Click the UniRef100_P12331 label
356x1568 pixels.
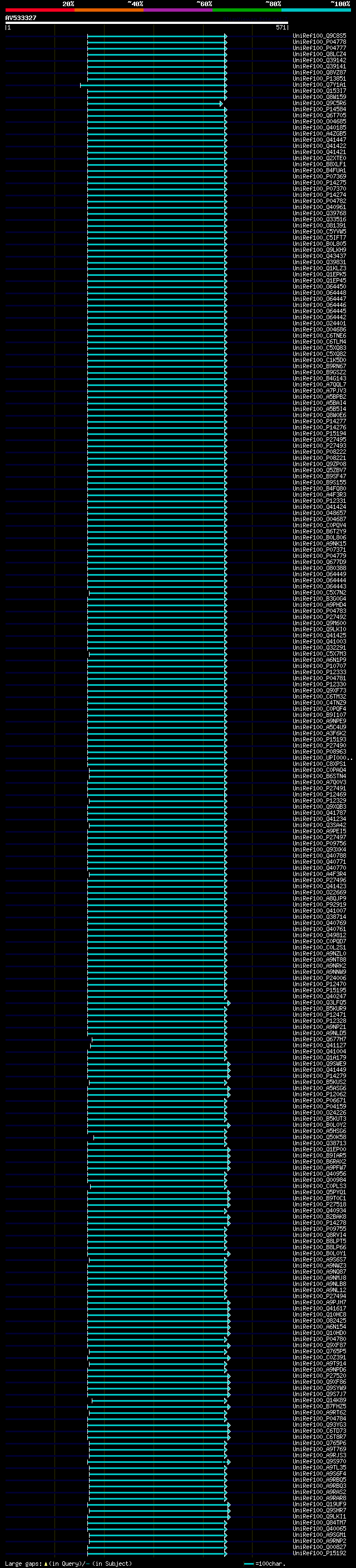[x=319, y=501]
